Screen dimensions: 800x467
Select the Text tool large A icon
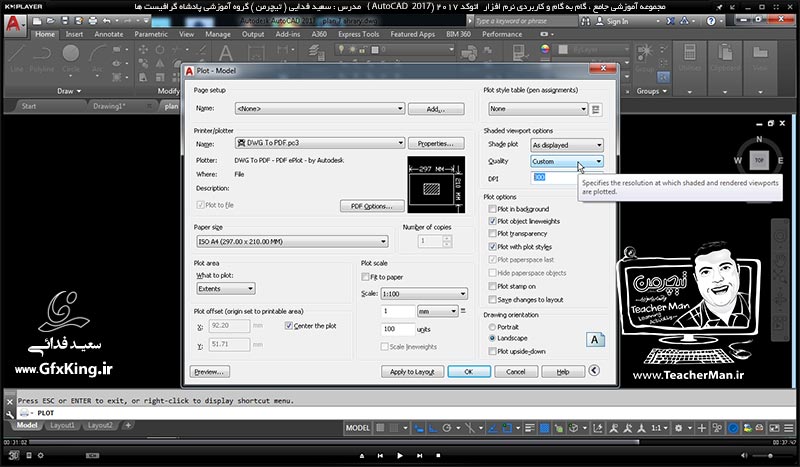[x=225, y=53]
